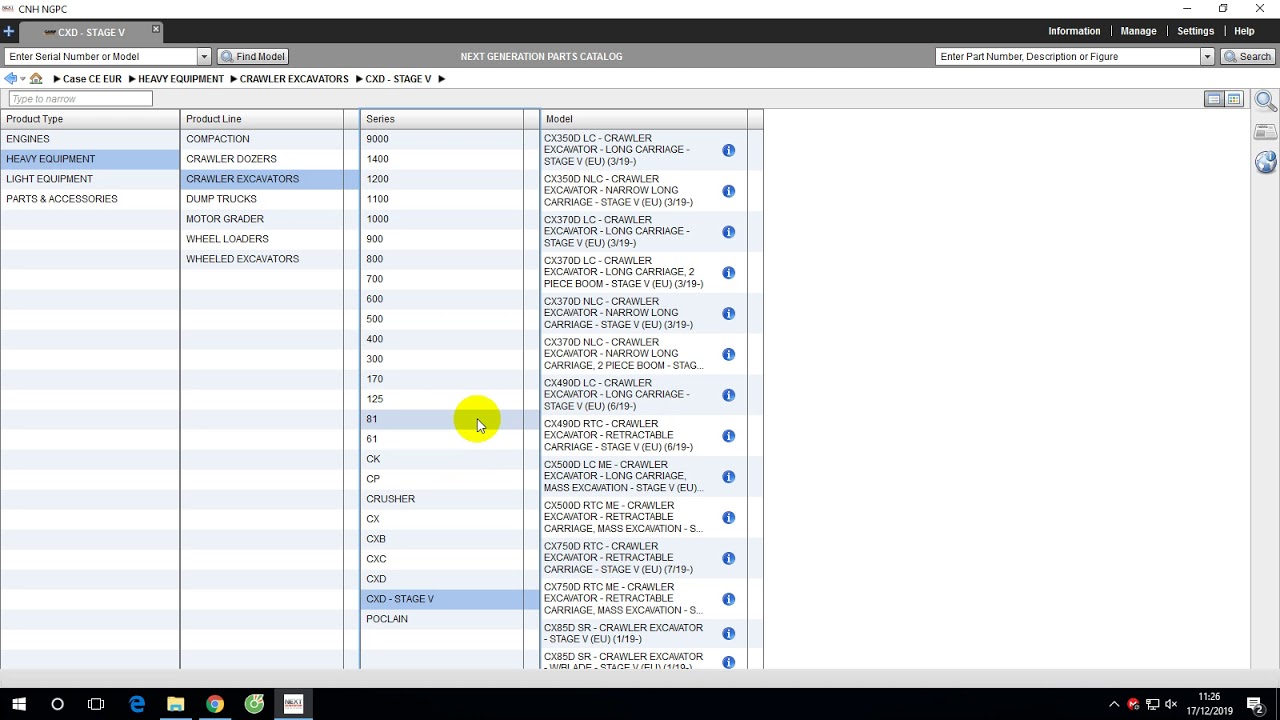This screenshot has height=720, width=1280.
Task: Open info for CX500D RTC ME model
Action: pyautogui.click(x=728, y=518)
